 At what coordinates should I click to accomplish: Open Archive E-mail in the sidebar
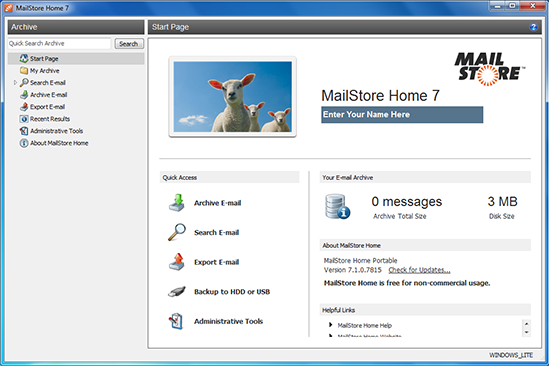pos(48,95)
